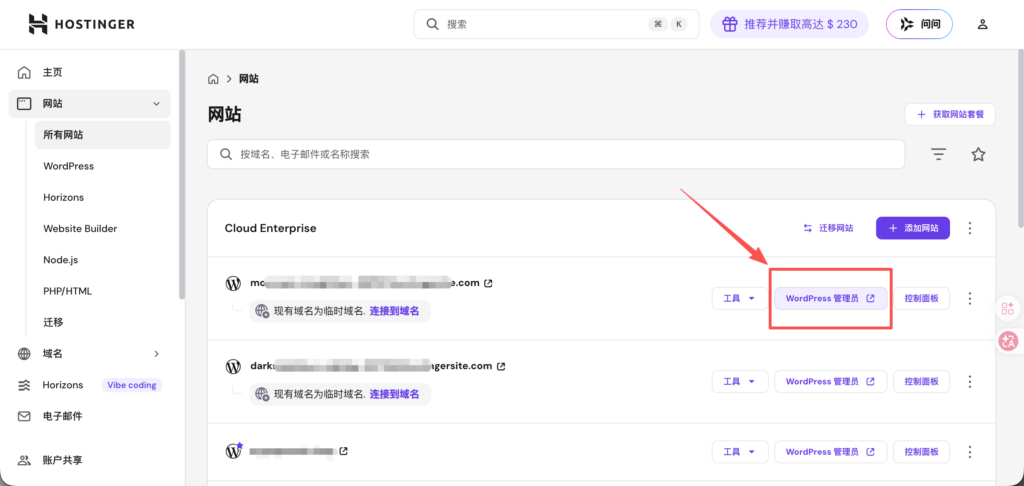
Task: Click 连接到域名 link under the first website
Action: click(394, 312)
